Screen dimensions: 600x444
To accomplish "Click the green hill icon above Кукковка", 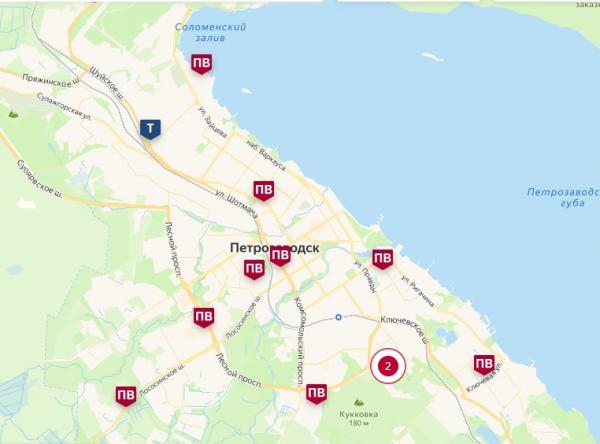I will [x=359, y=402].
